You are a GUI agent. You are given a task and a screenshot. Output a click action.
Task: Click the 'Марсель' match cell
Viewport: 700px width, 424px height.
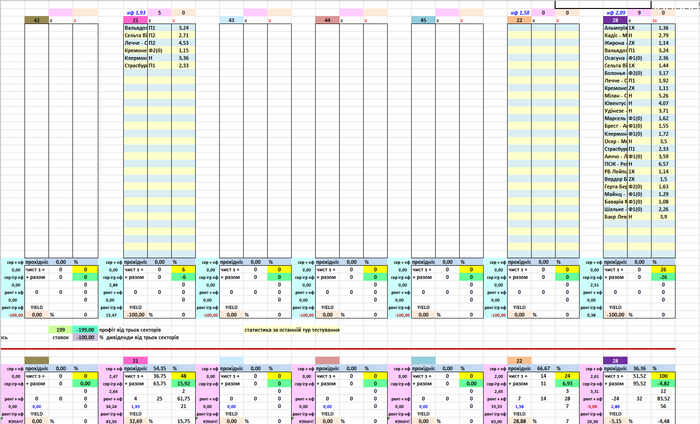click(x=616, y=118)
